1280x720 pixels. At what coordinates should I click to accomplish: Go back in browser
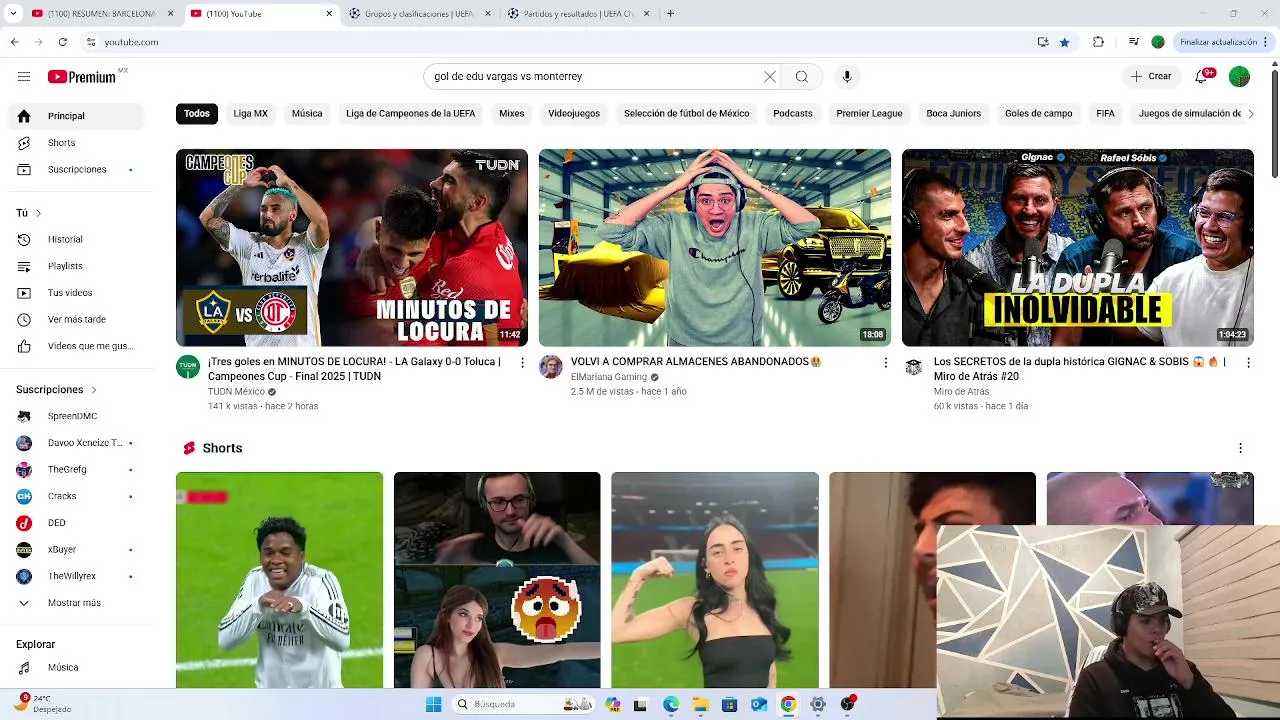point(14,42)
